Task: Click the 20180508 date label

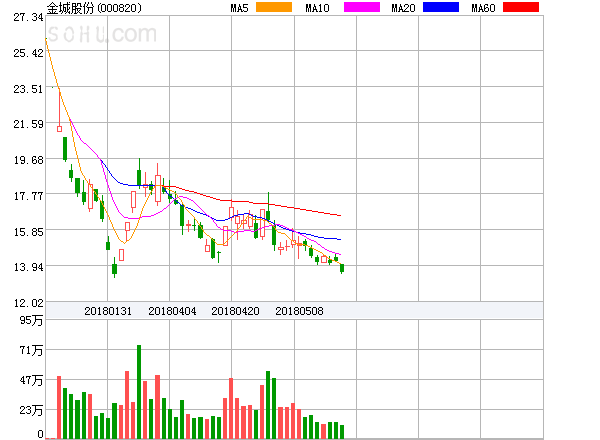Action: [299, 311]
